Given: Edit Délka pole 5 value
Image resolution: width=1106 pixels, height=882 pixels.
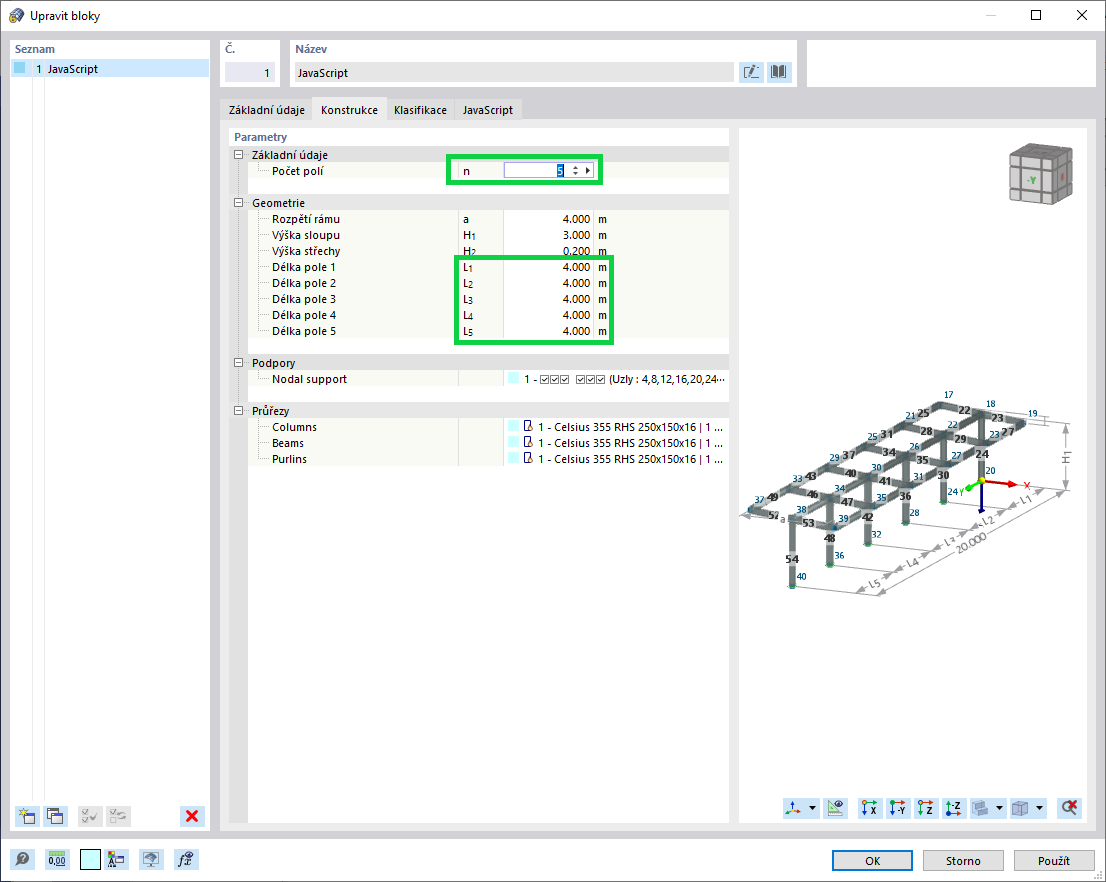Looking at the screenshot, I should 549,331.
